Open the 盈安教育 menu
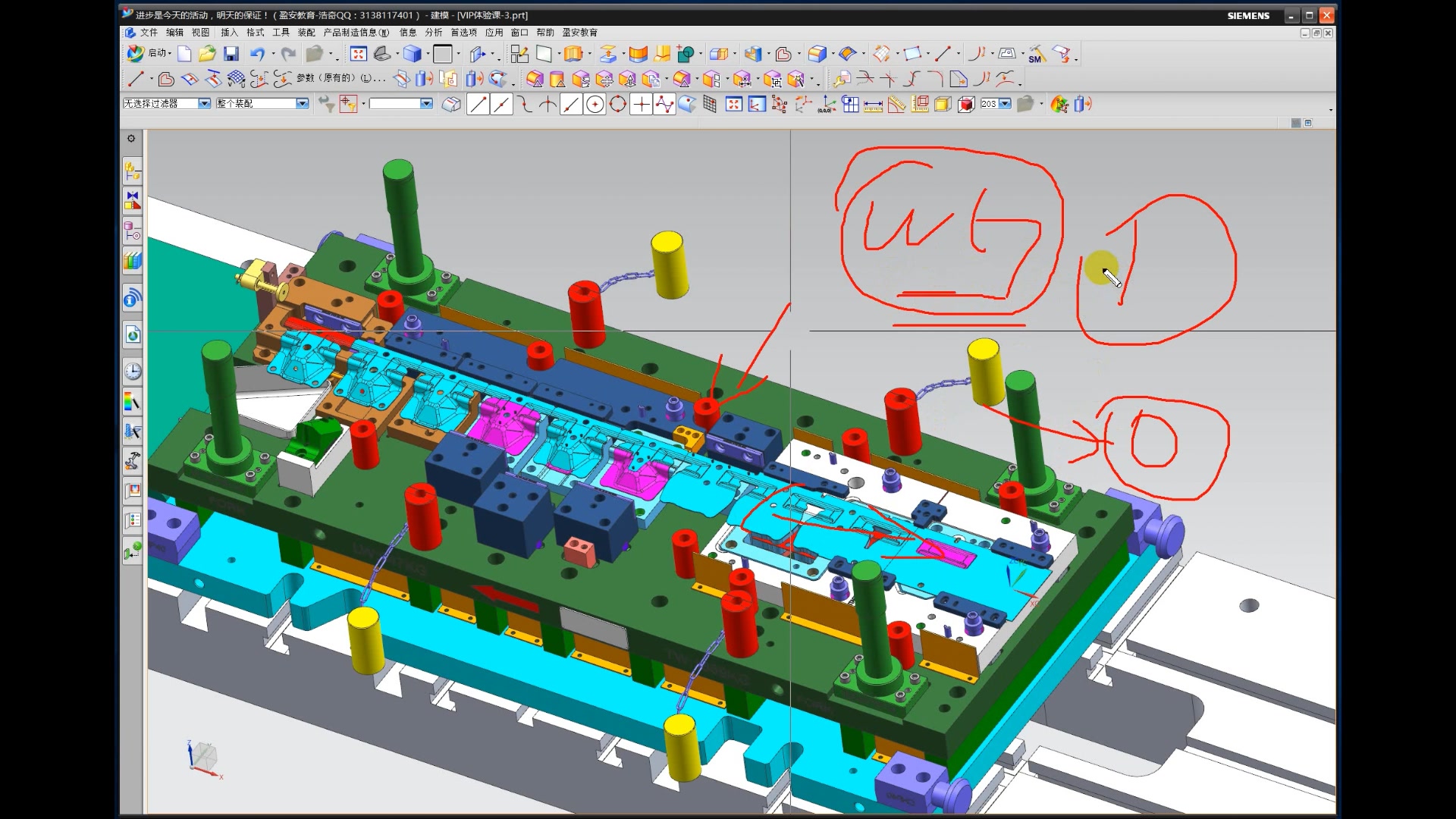Image resolution: width=1456 pixels, height=819 pixels. (579, 33)
